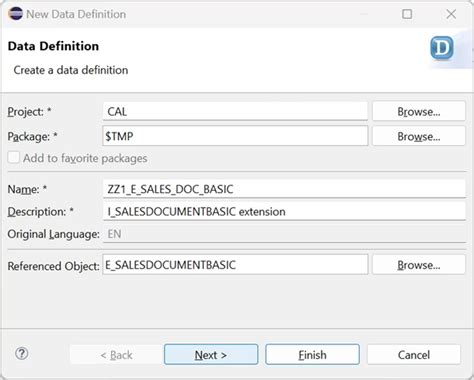Click the Eclipse icon in title bar
The height and width of the screenshot is (380, 474).
coord(15,14)
